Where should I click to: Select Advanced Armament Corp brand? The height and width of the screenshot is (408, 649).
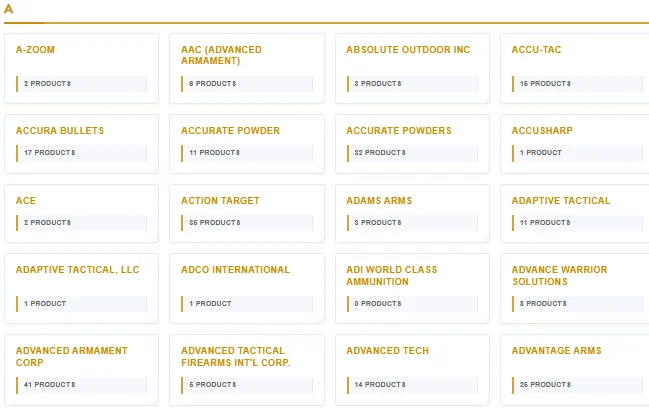[x=72, y=357]
